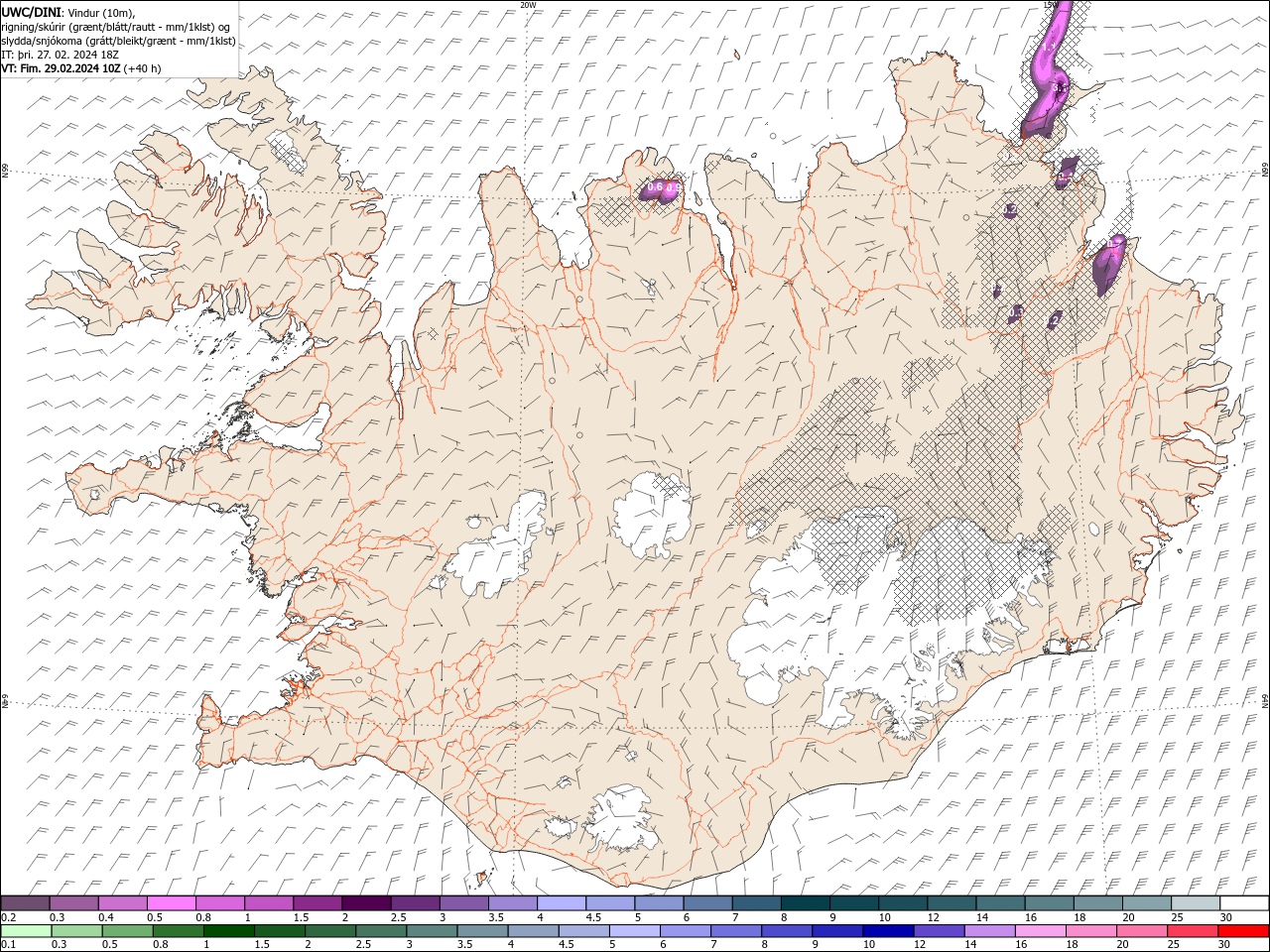Select the bright red swatch labeled 30
Image resolution: width=1270 pixels, height=952 pixels.
click(1243, 931)
